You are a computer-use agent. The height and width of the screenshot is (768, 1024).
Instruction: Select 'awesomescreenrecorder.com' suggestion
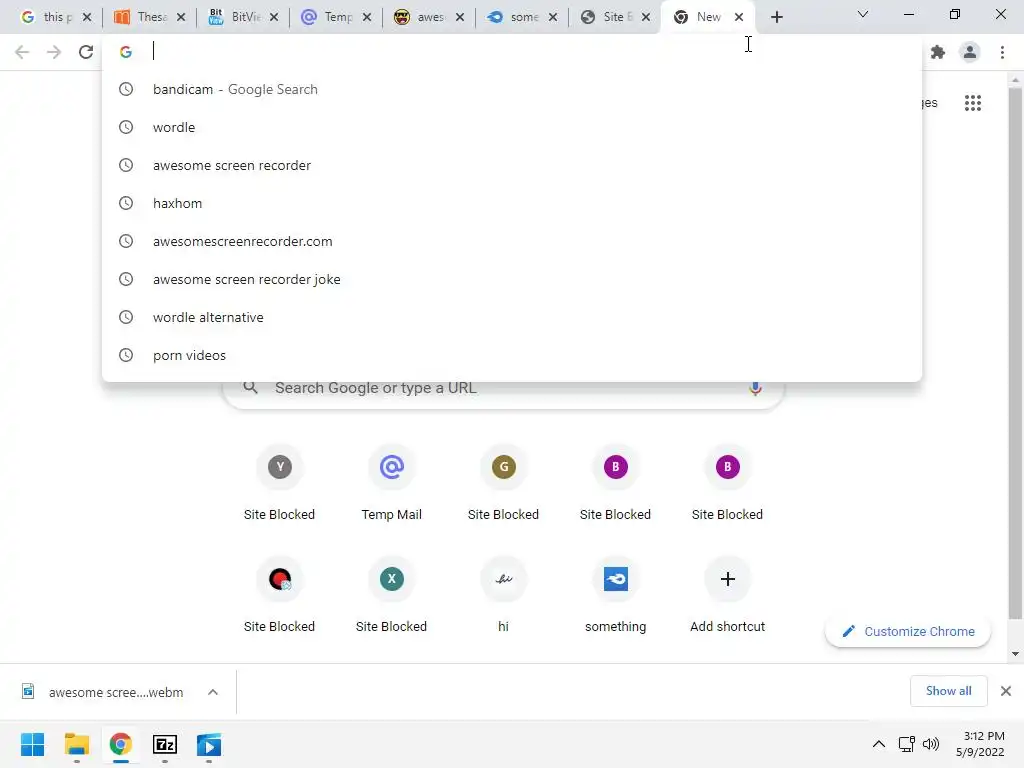512,241
